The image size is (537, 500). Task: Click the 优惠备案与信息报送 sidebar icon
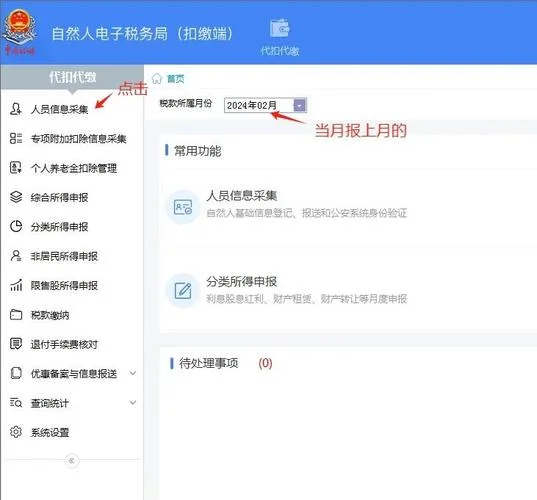tap(16, 373)
